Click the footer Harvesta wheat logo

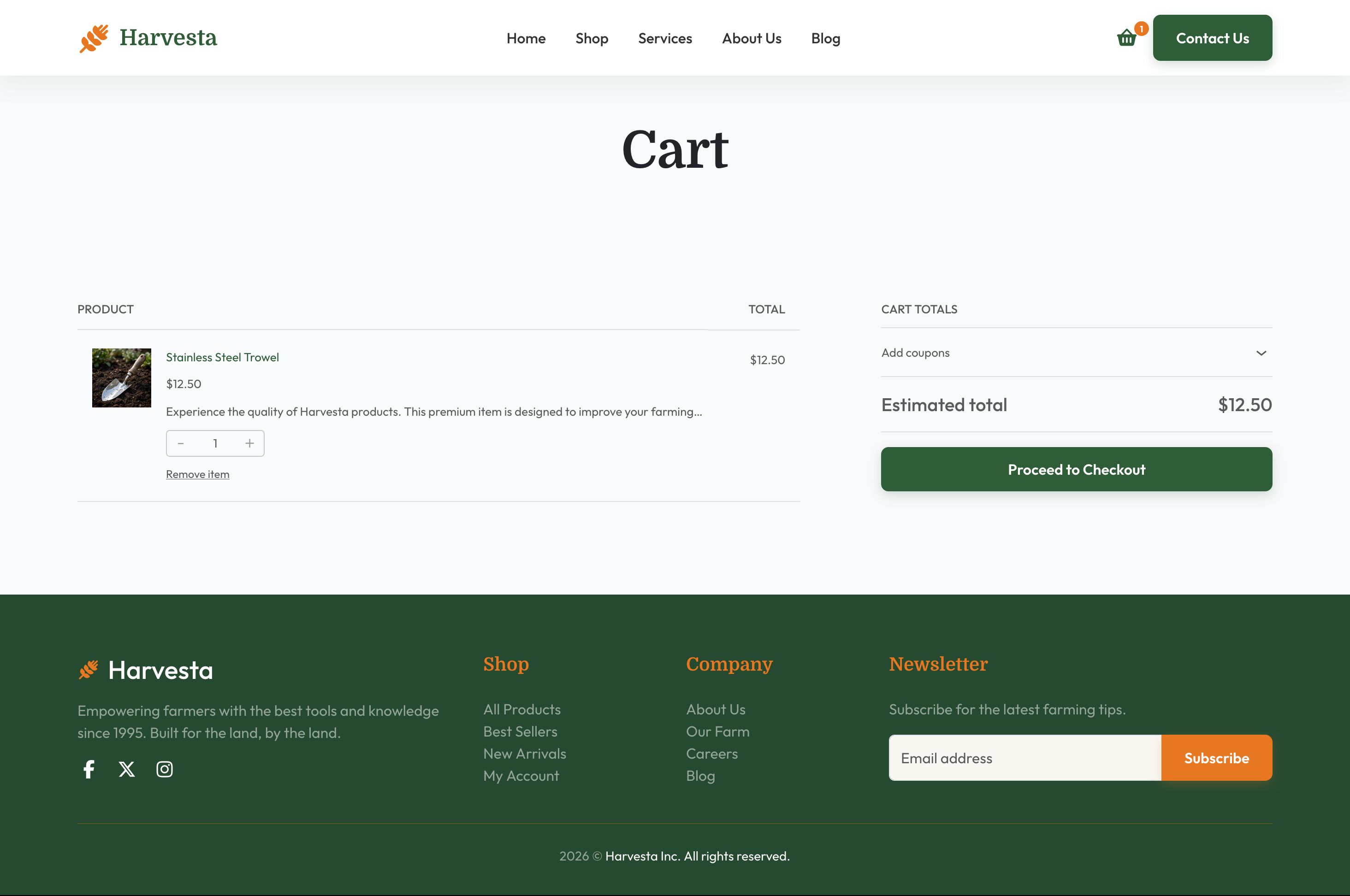[89, 670]
